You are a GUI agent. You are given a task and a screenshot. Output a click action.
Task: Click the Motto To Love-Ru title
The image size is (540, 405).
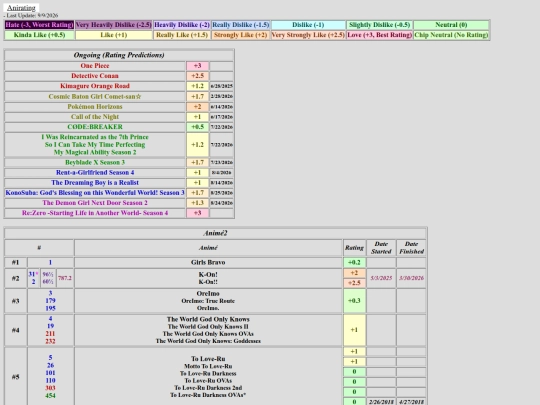208,366
